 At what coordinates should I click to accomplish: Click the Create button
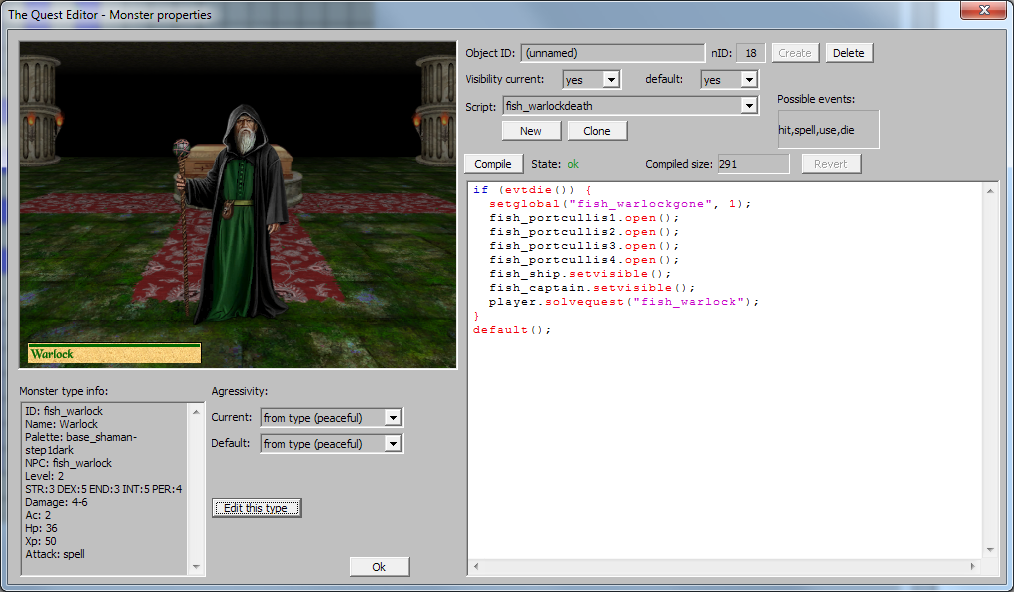[795, 53]
